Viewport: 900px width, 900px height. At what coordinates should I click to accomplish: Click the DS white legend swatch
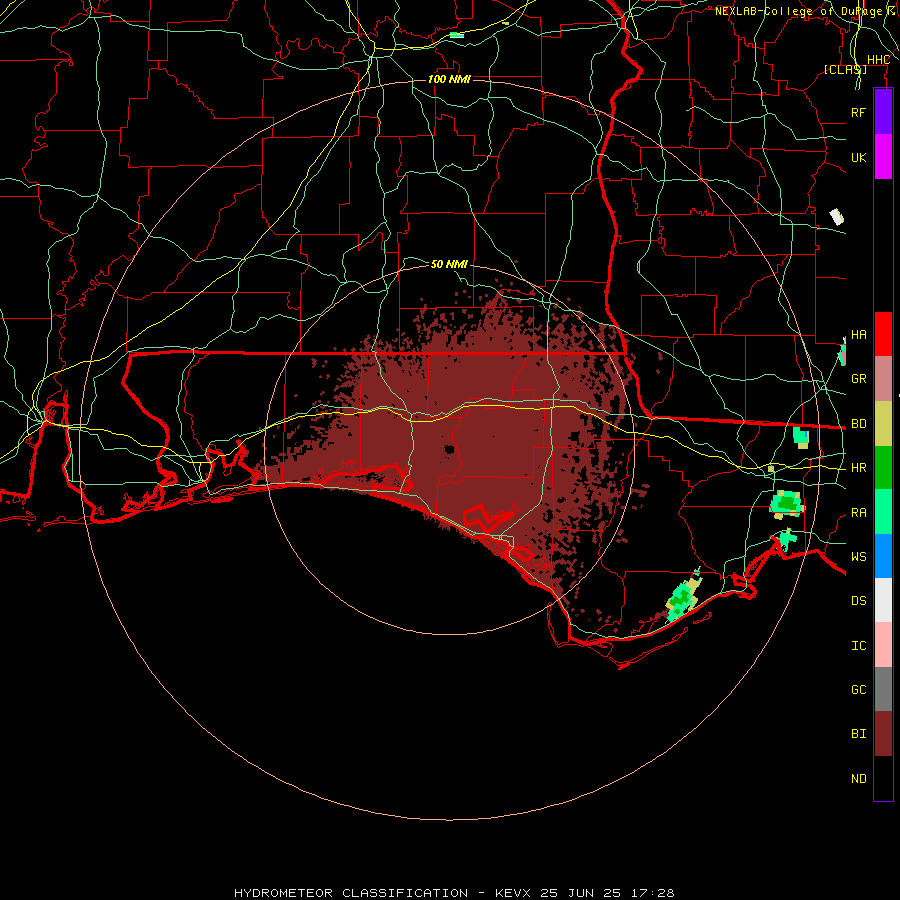pyautogui.click(x=883, y=600)
